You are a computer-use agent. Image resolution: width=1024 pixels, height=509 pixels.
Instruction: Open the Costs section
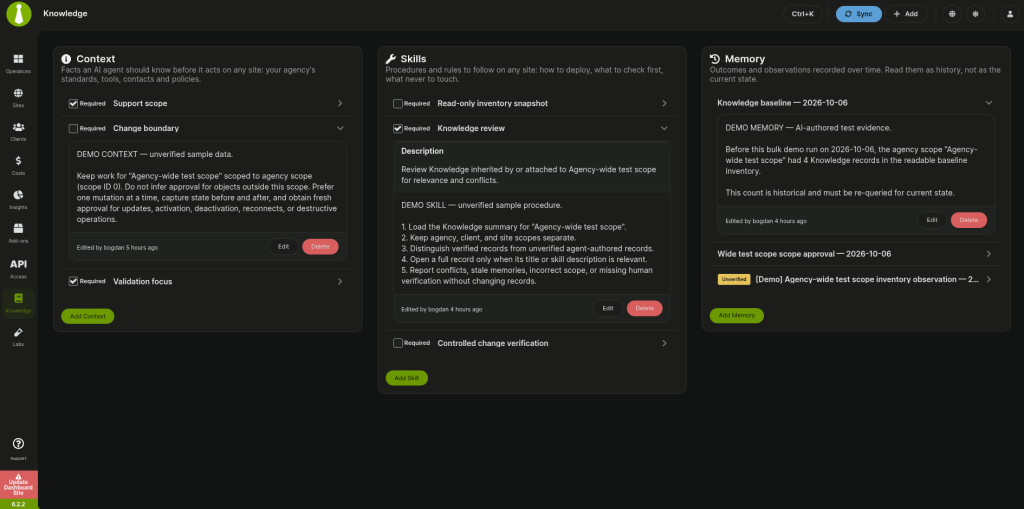tap(18, 165)
